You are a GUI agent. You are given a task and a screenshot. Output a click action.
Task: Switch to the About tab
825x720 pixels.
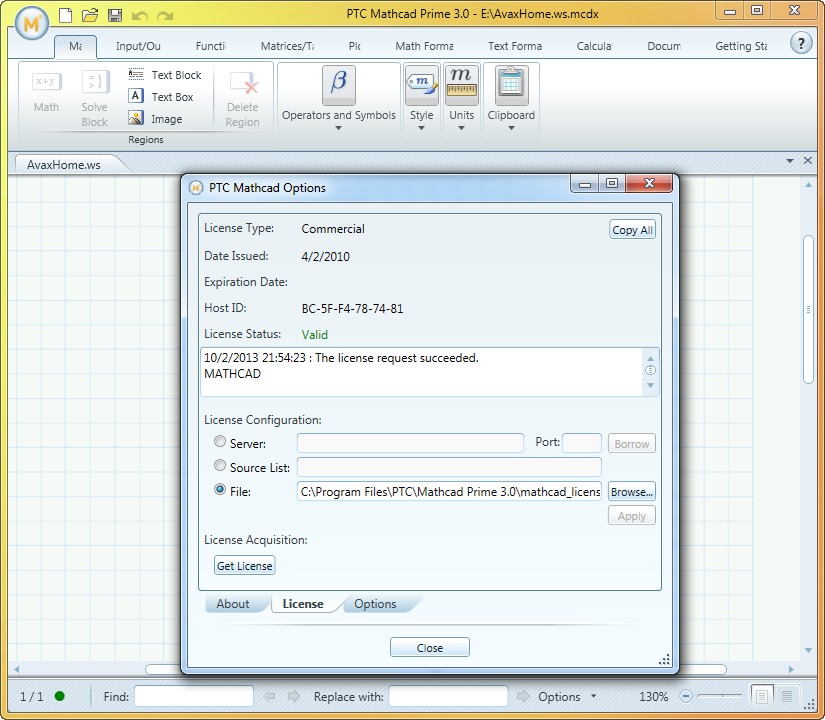(233, 604)
